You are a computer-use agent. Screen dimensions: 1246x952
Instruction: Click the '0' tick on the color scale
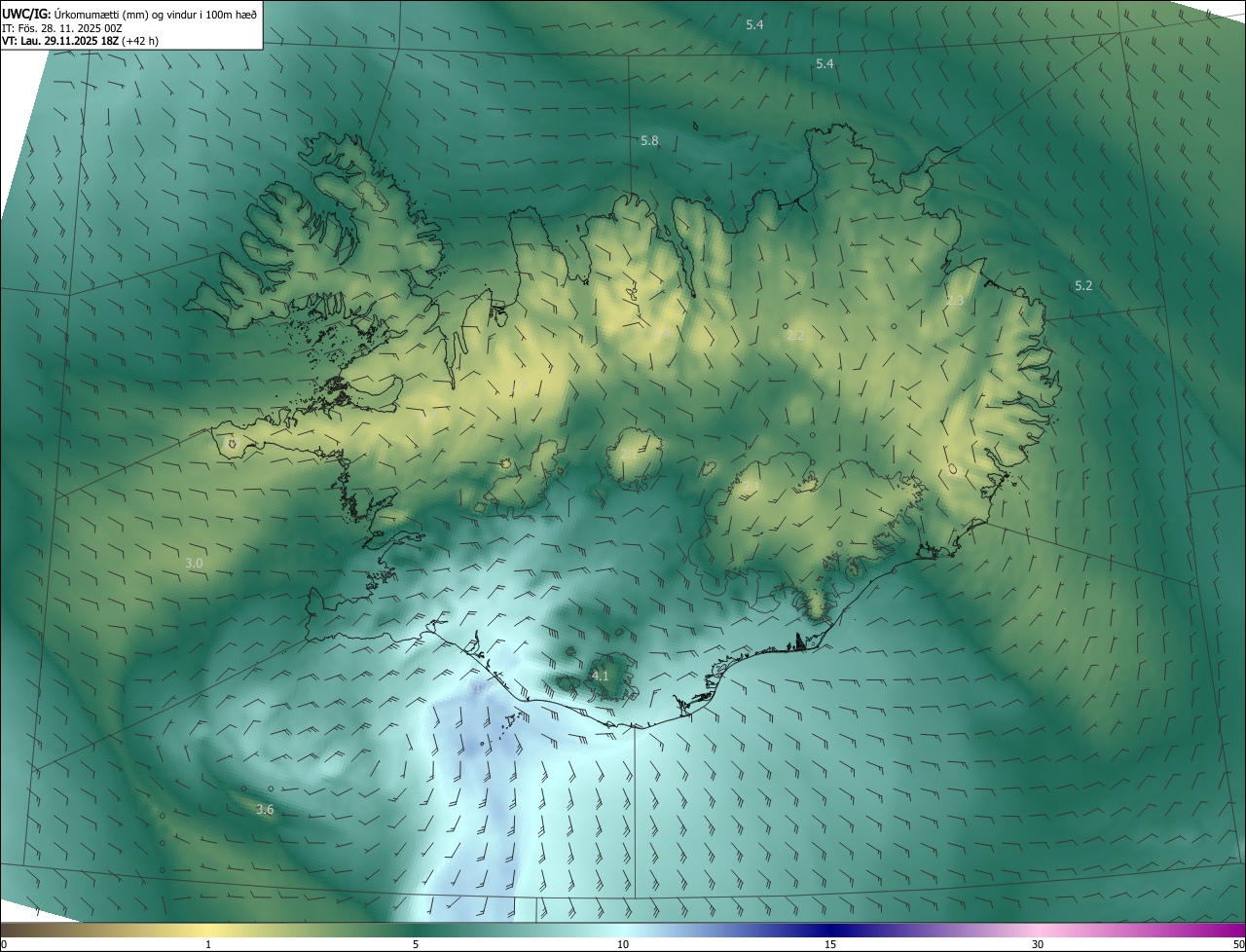pos(4,945)
